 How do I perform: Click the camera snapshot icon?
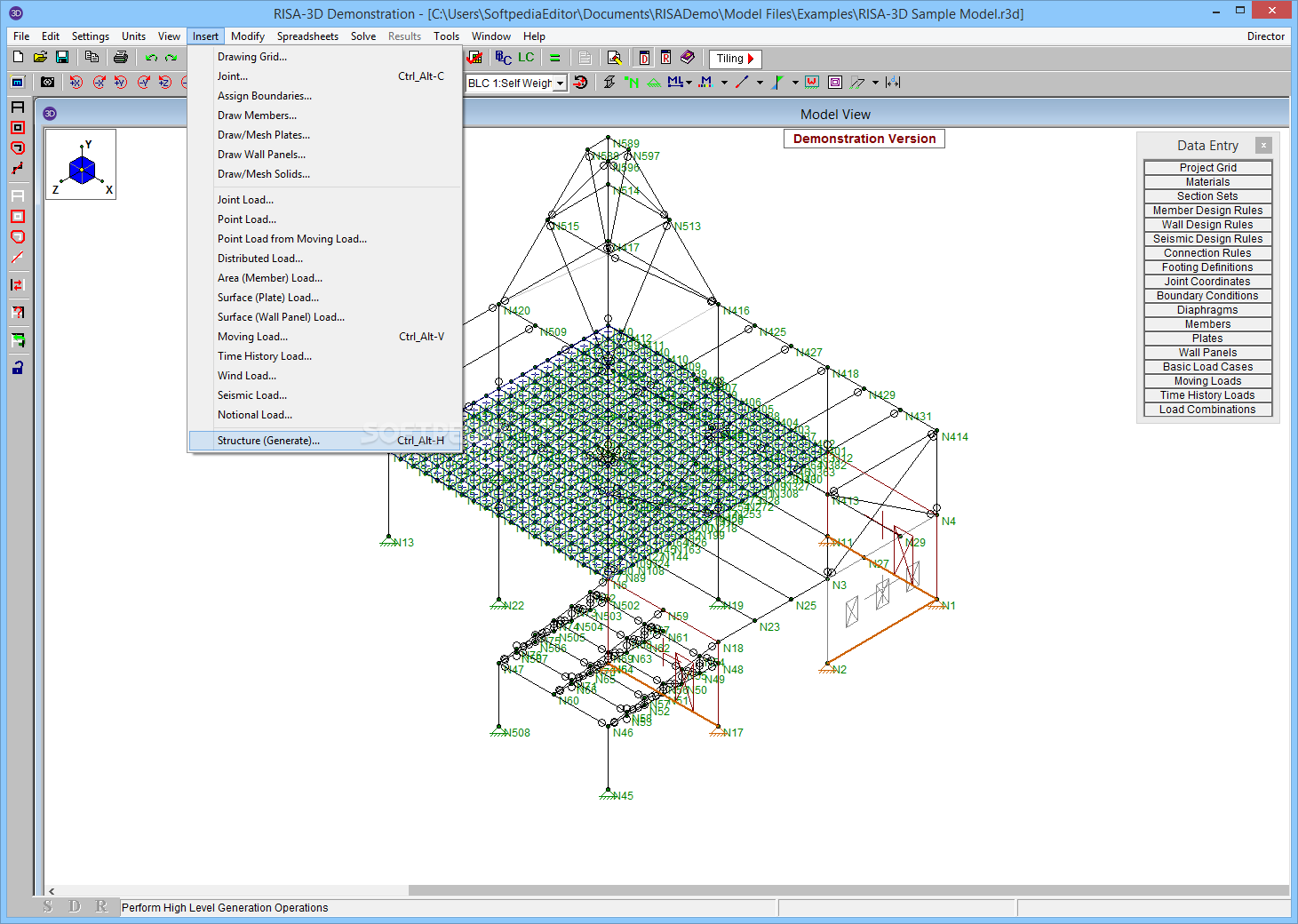48,82
